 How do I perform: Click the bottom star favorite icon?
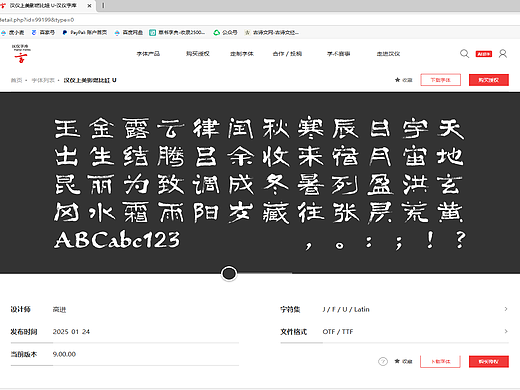tap(397, 361)
